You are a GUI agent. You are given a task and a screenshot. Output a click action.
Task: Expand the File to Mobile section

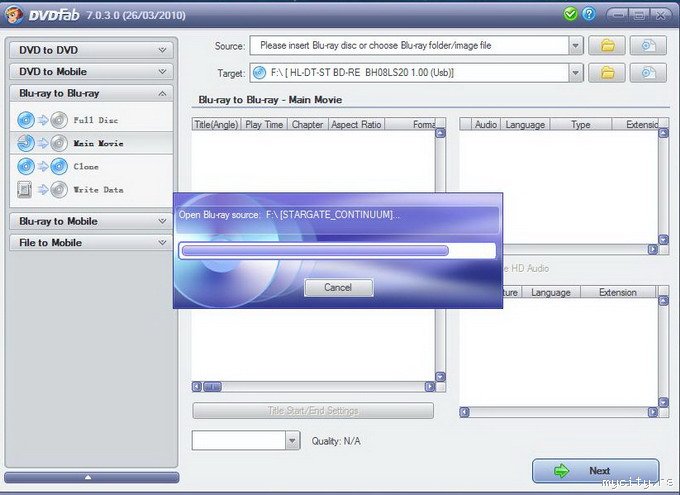coord(91,243)
